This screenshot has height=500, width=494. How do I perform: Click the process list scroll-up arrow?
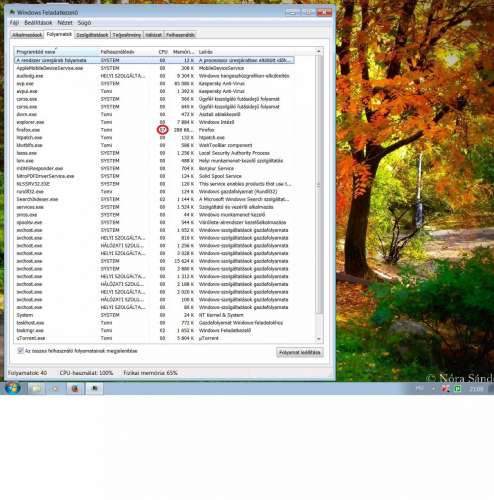[319, 52]
